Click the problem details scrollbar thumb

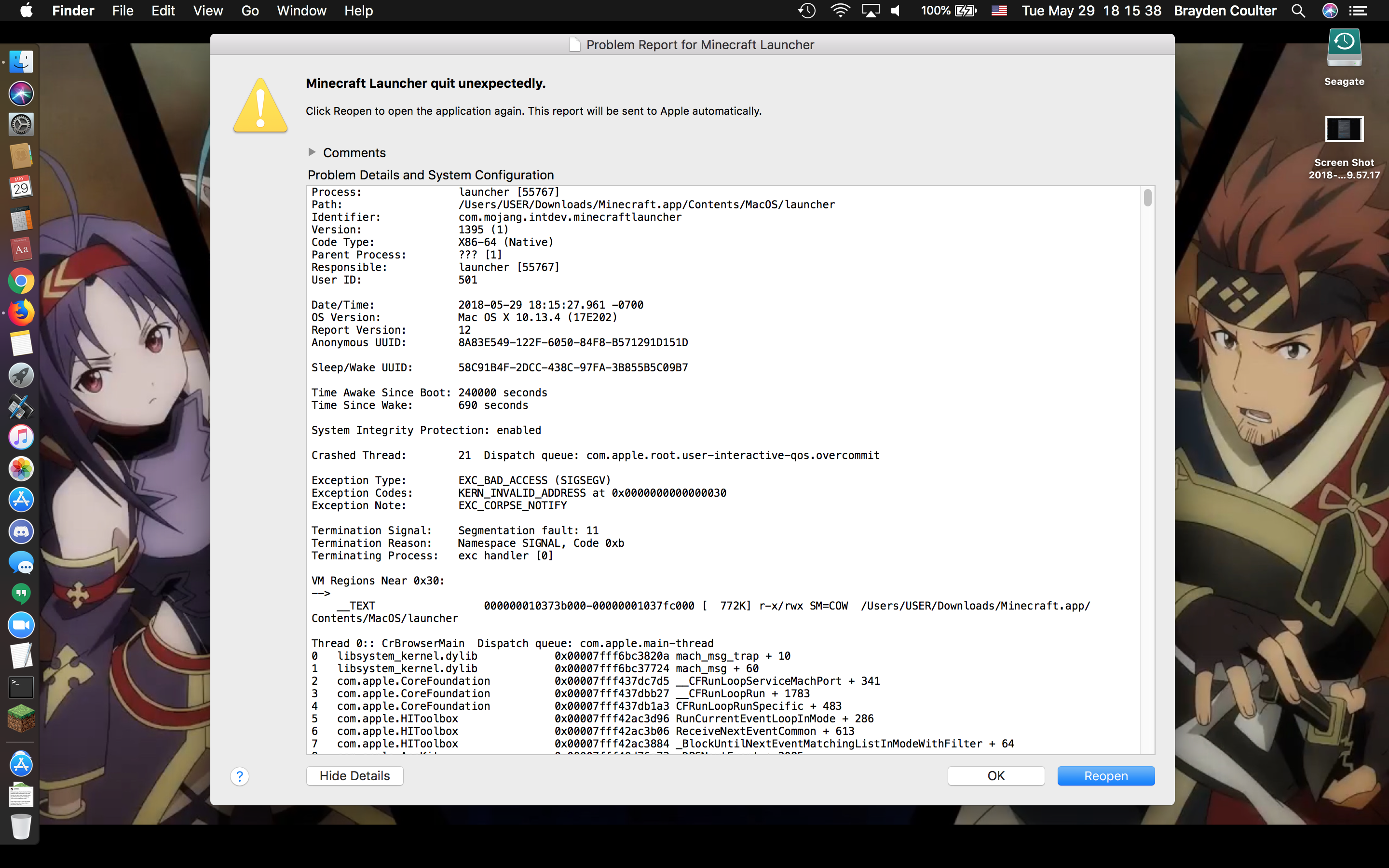click(x=1147, y=198)
